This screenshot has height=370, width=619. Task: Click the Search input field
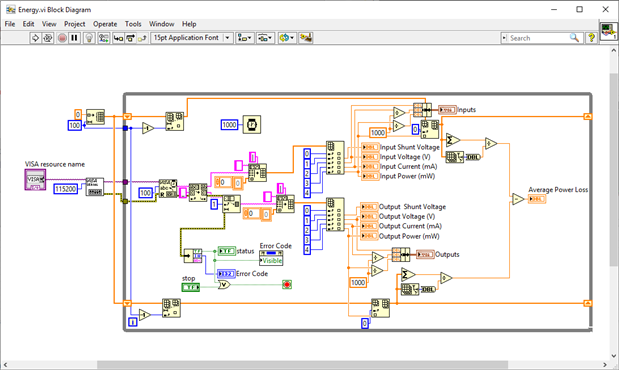(x=539, y=38)
